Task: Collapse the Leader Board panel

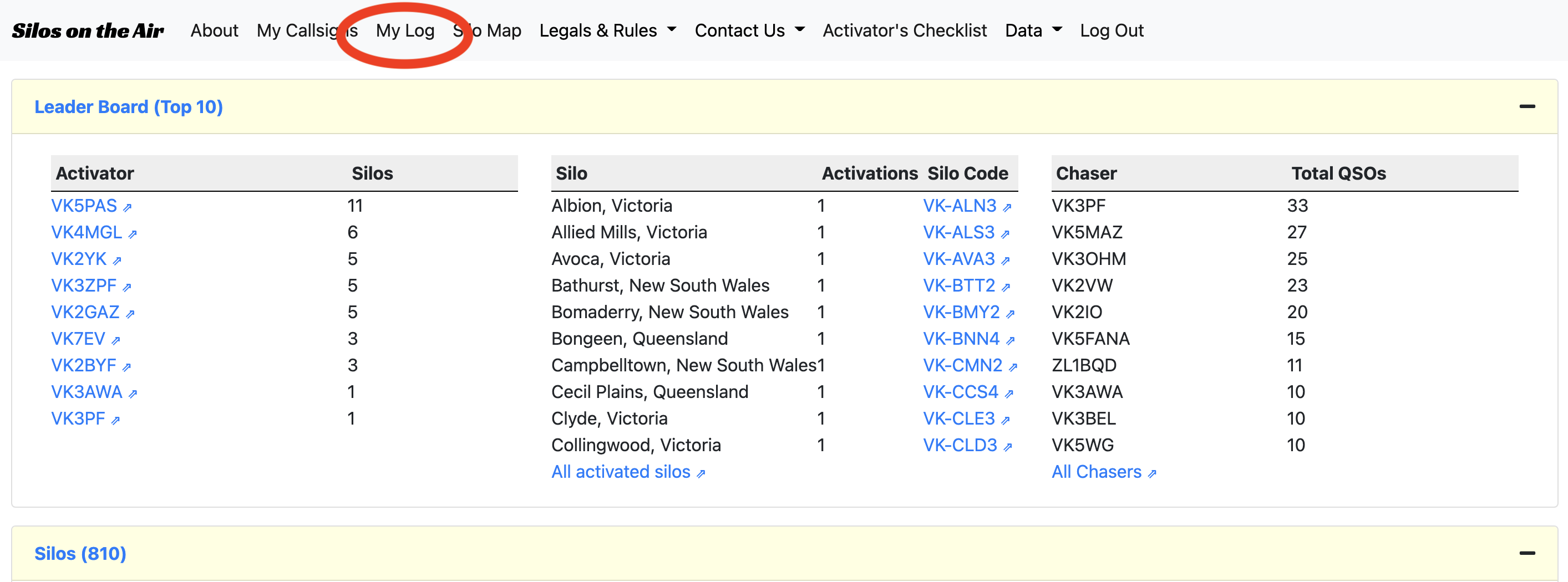Action: [1526, 106]
